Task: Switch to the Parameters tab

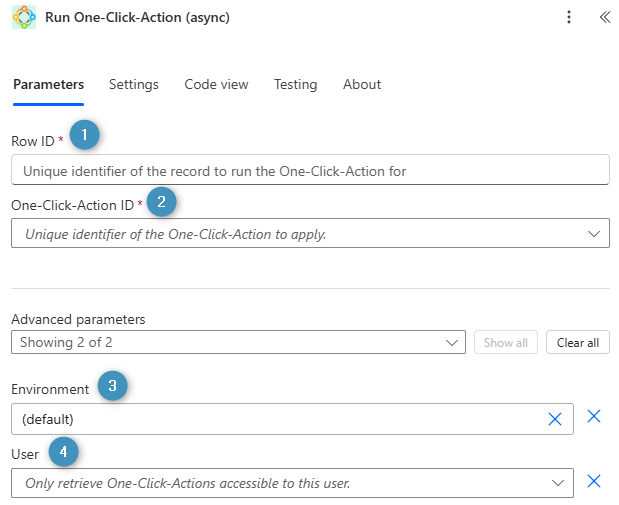Action: tap(48, 85)
